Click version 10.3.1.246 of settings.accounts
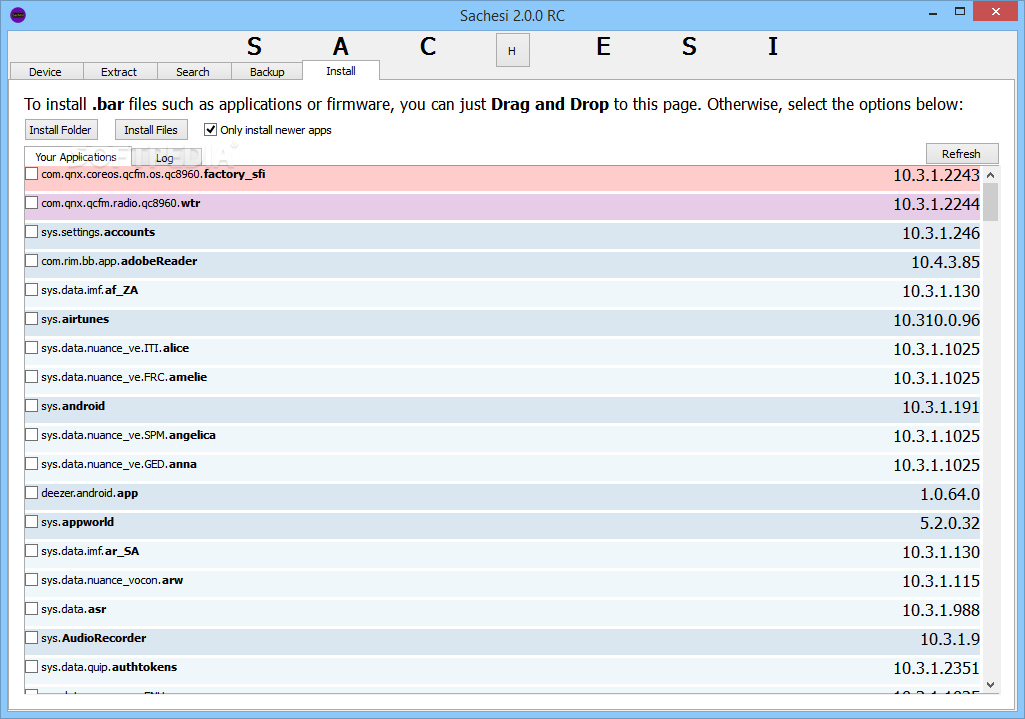 [x=941, y=233]
